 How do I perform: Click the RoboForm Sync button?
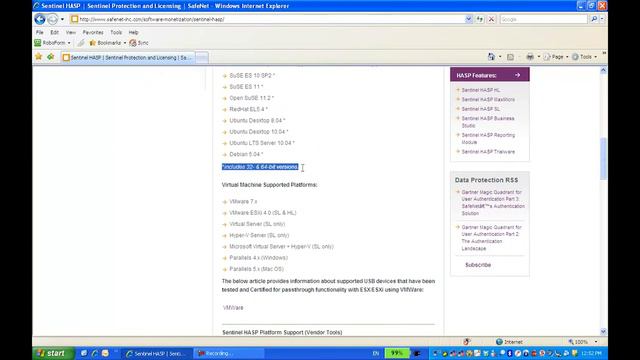[139, 43]
